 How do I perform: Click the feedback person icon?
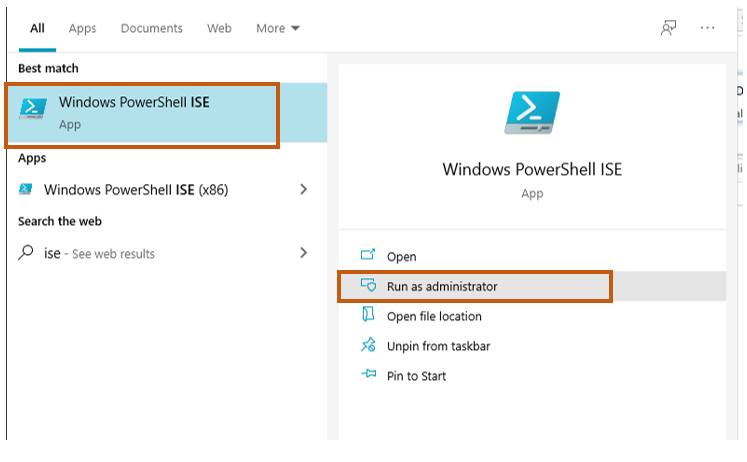coord(668,28)
